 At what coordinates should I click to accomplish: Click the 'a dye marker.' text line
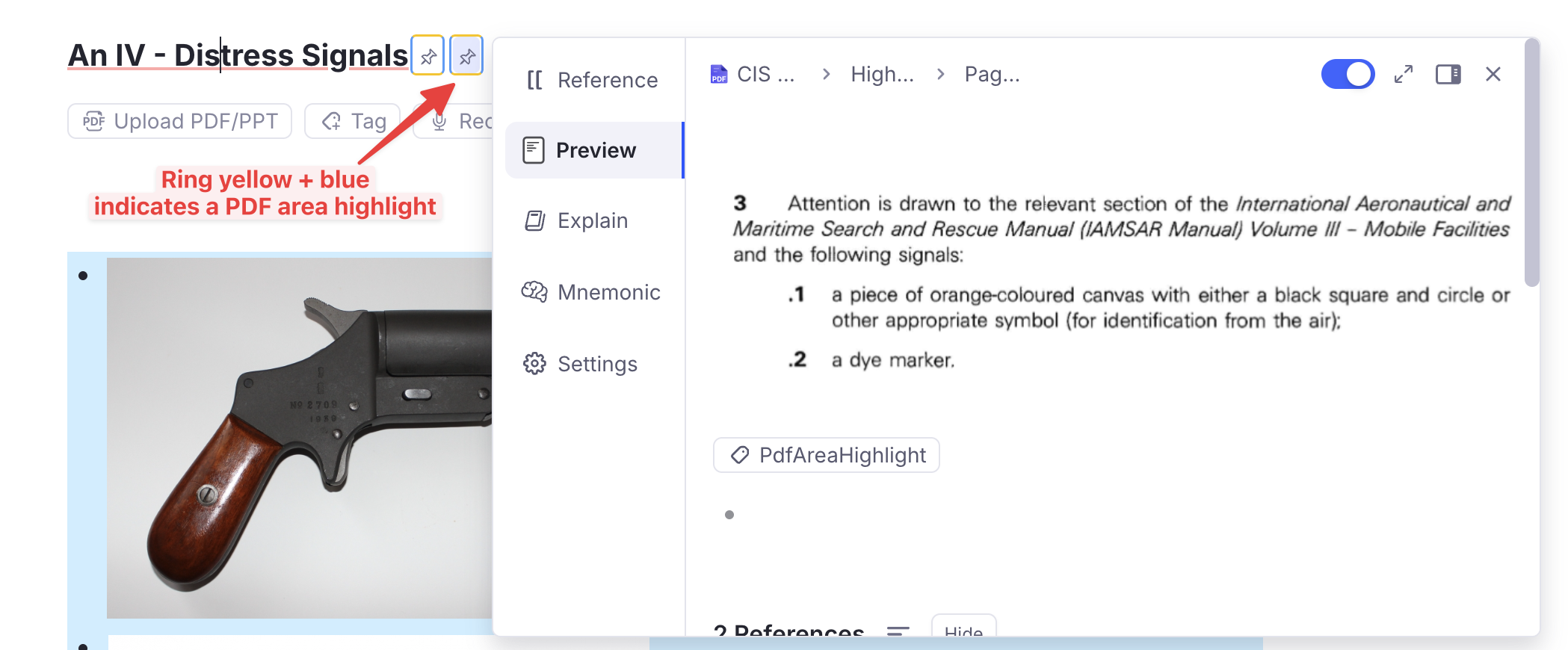(893, 360)
